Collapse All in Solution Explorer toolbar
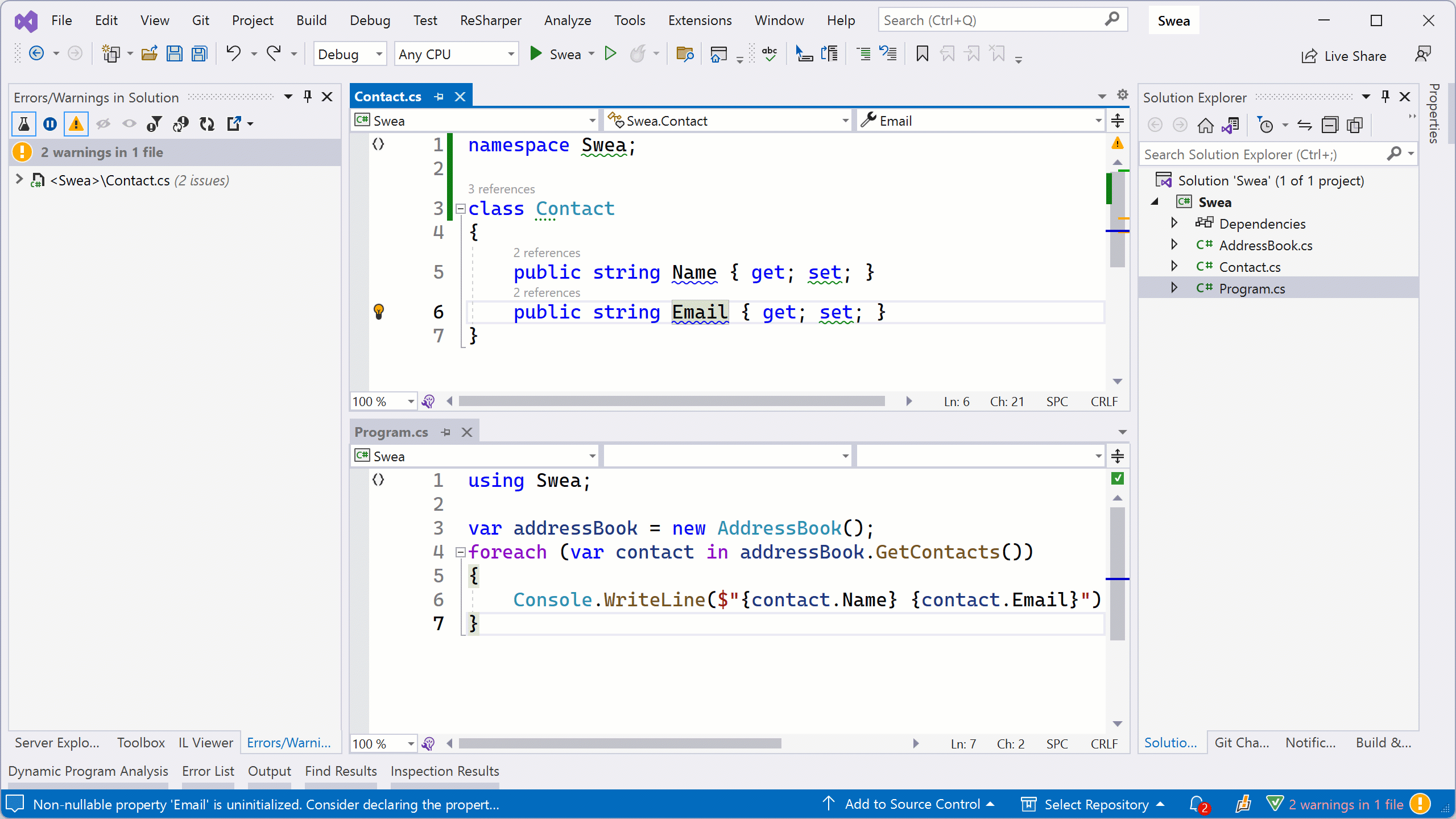Image resolution: width=1456 pixels, height=819 pixels. [x=1330, y=125]
